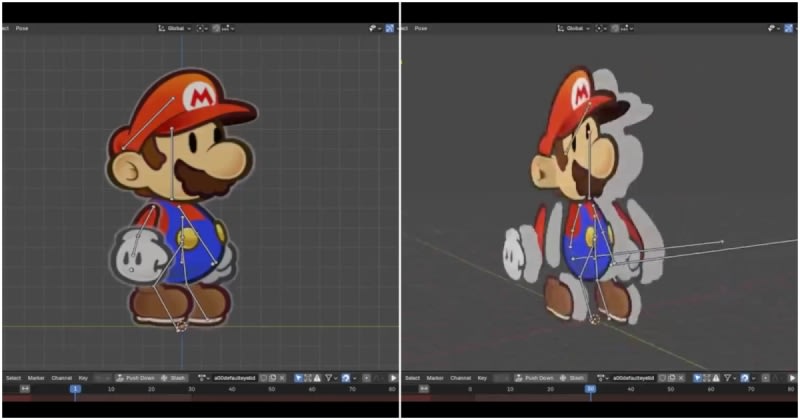Click the blue frame 1 playhead in left timeline
This screenshot has height=420, width=800.
coord(74,389)
